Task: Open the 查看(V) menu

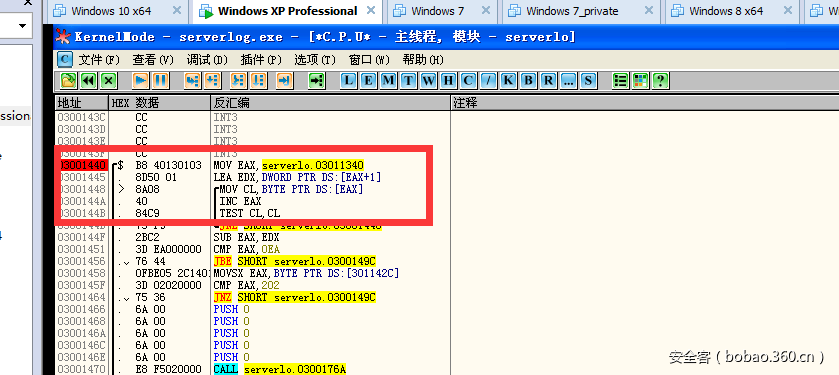Action: pyautogui.click(x=154, y=59)
